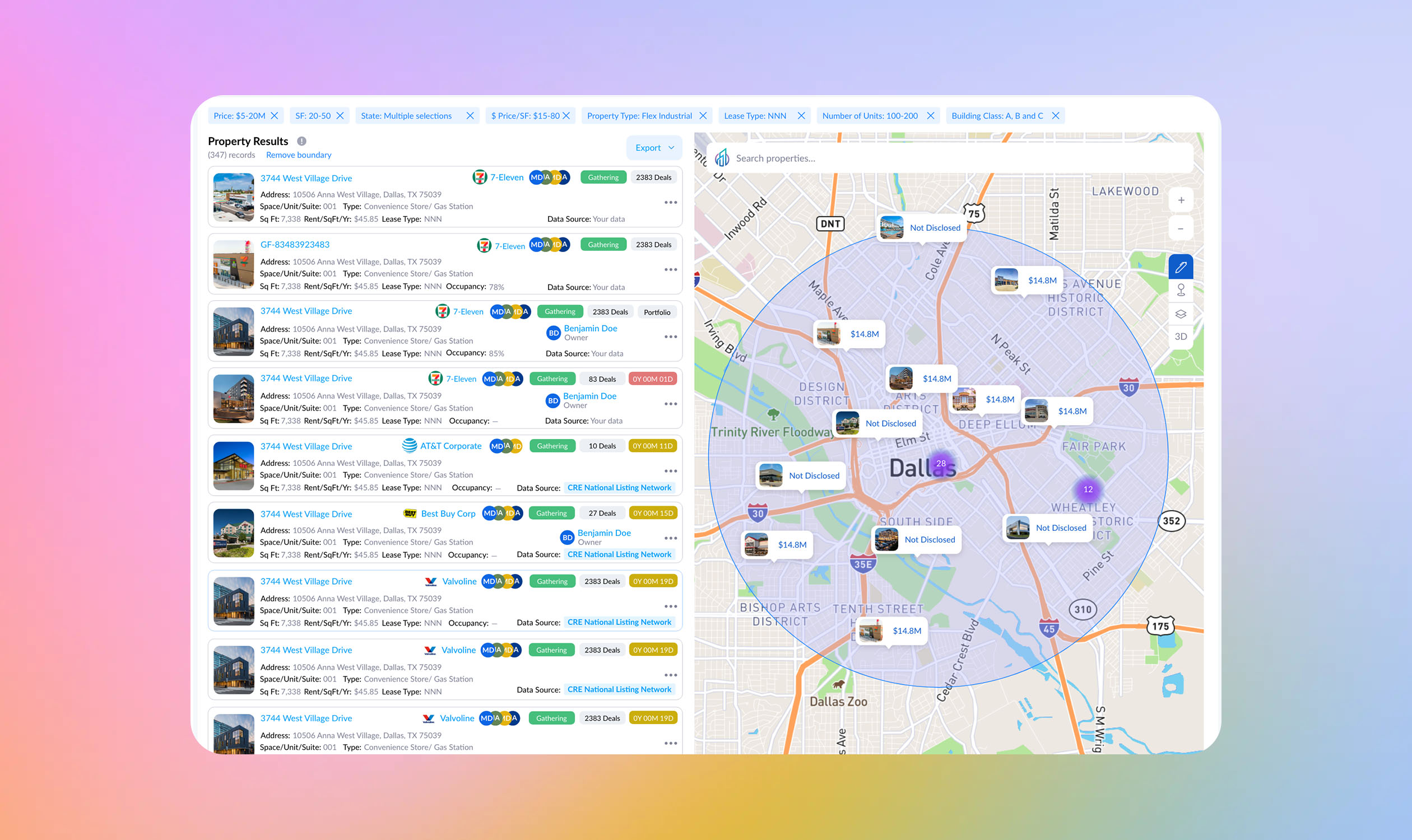
Task: Remove the Price: $5-20M filter chip
Action: pos(274,115)
